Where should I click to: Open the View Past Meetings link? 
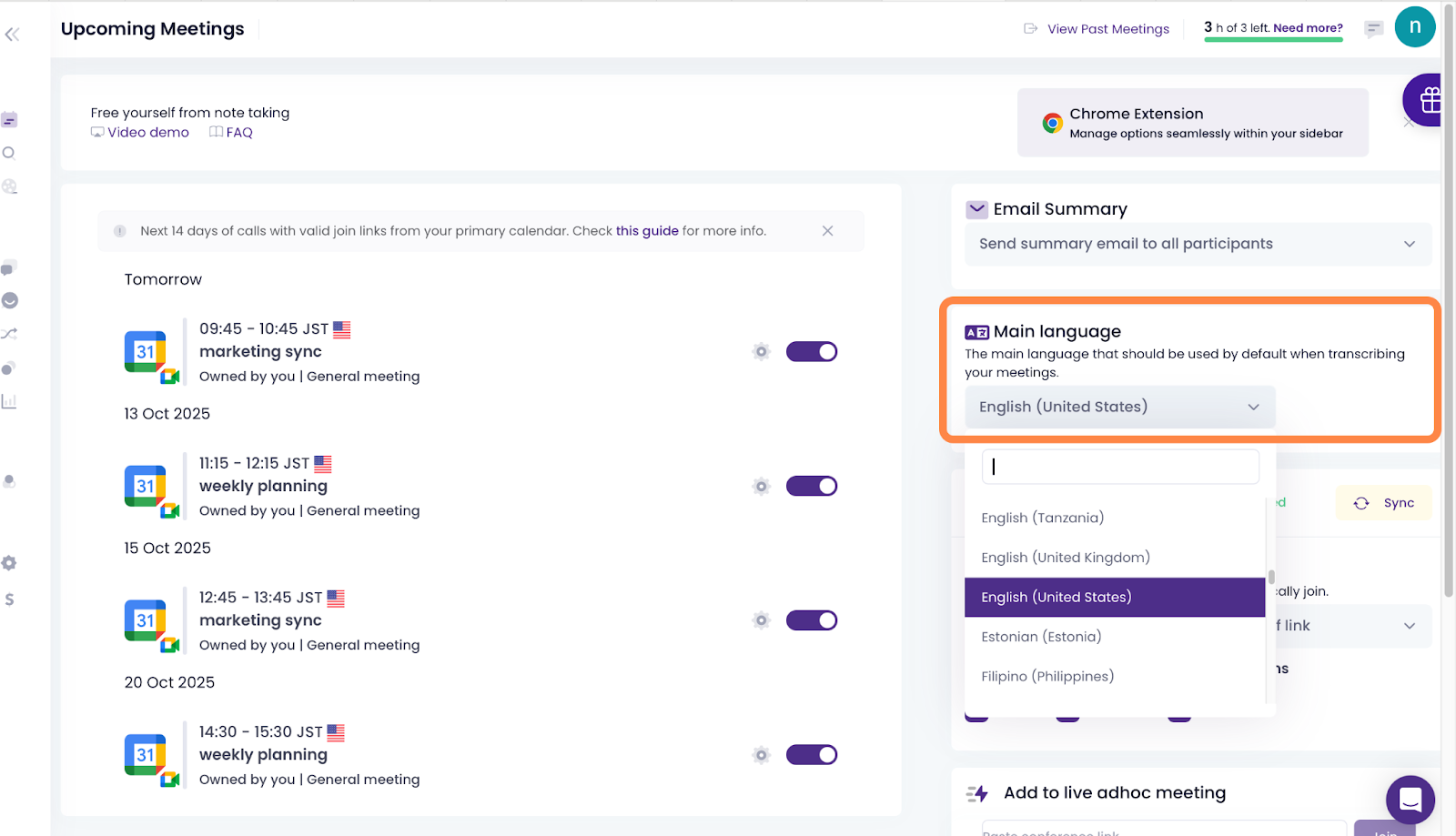[1107, 29]
